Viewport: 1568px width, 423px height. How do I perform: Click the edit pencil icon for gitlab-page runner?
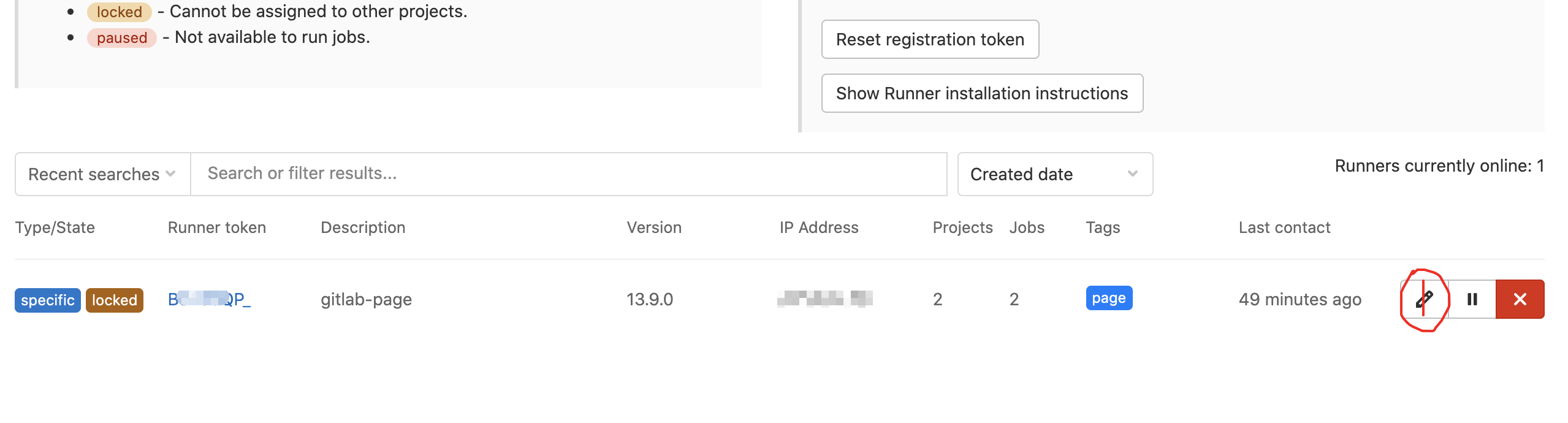1423,300
